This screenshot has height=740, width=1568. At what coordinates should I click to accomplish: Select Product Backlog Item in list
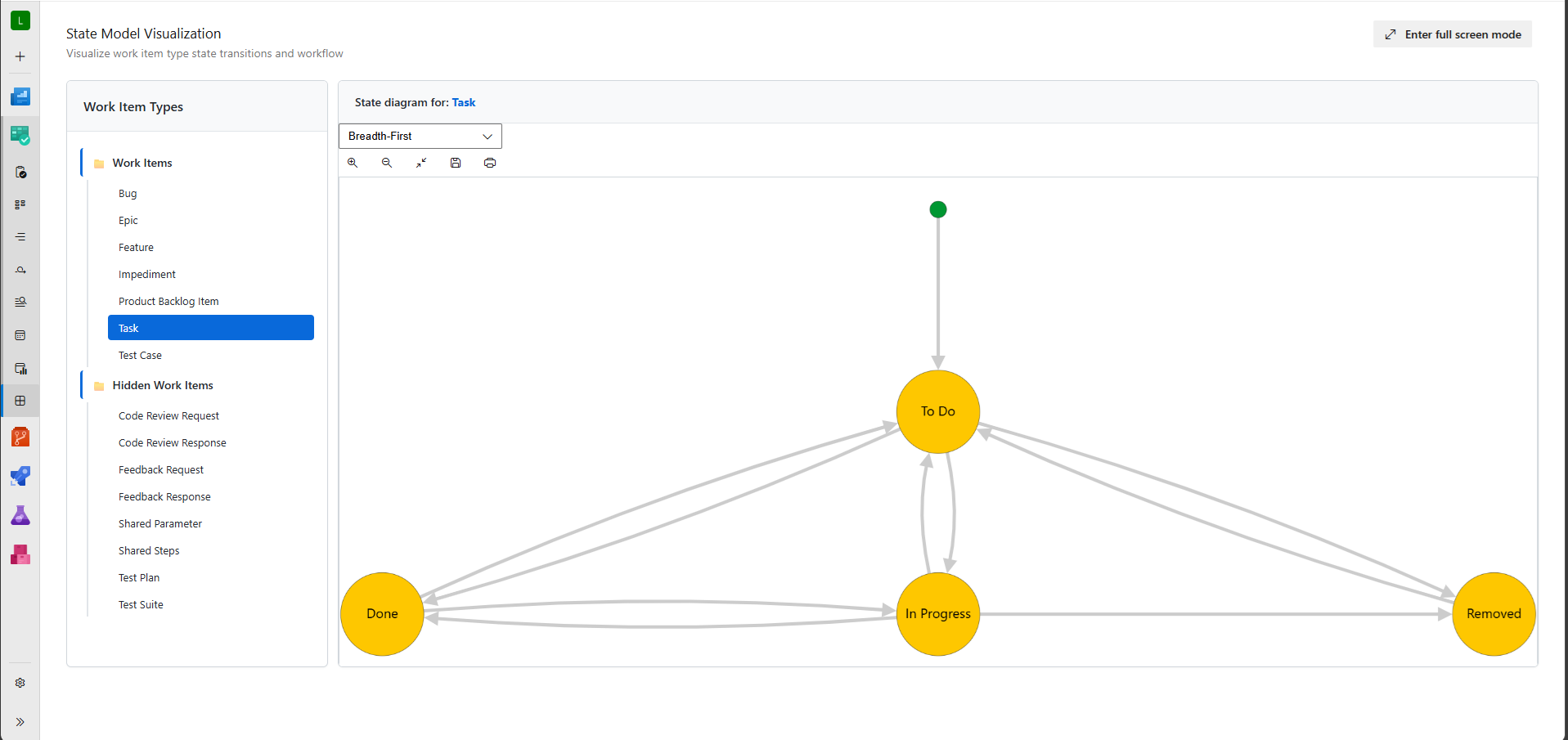(x=168, y=302)
